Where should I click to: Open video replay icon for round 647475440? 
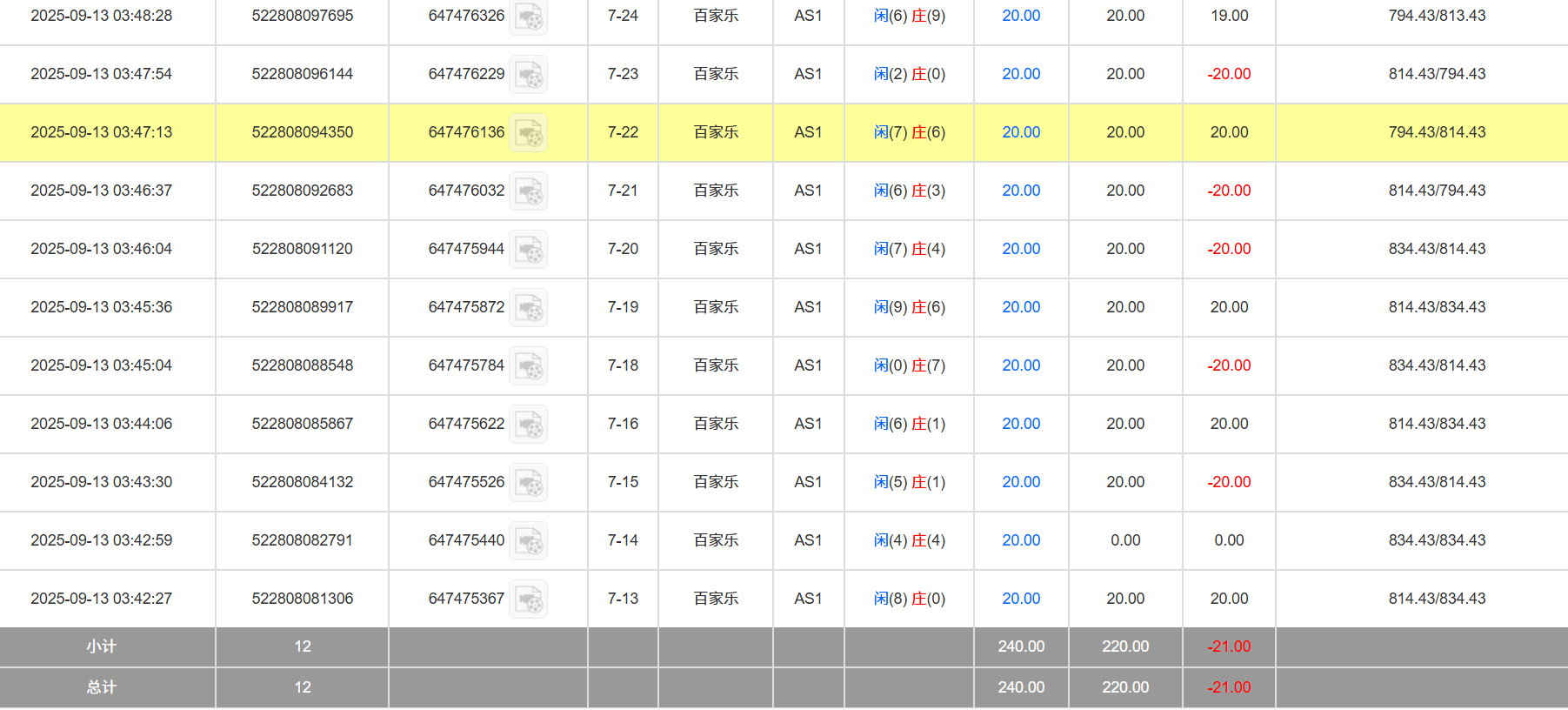click(x=528, y=540)
